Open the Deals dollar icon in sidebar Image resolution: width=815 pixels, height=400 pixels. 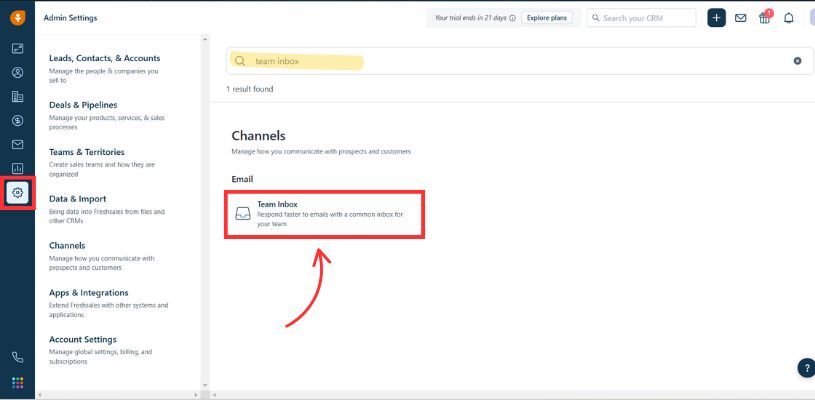click(17, 121)
